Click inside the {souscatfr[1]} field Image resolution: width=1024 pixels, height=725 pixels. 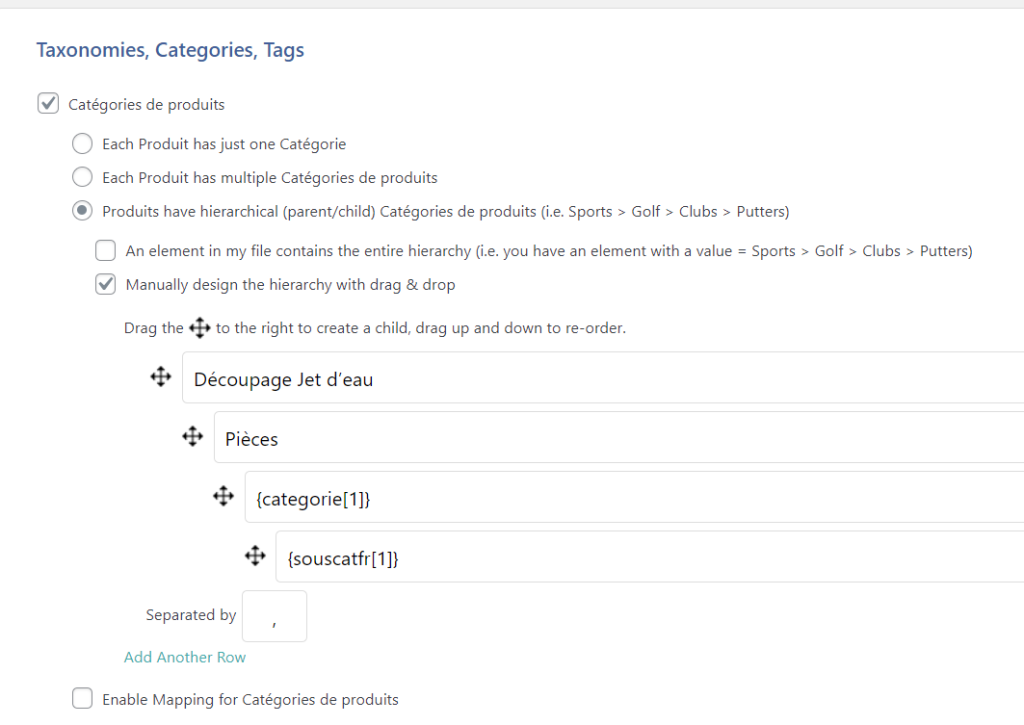645,557
